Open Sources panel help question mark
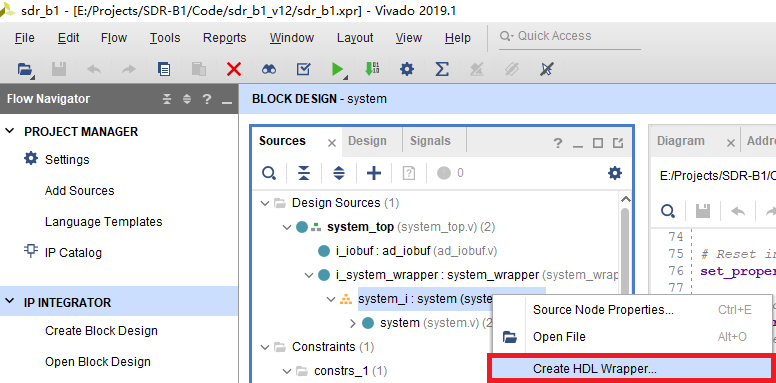 point(558,144)
